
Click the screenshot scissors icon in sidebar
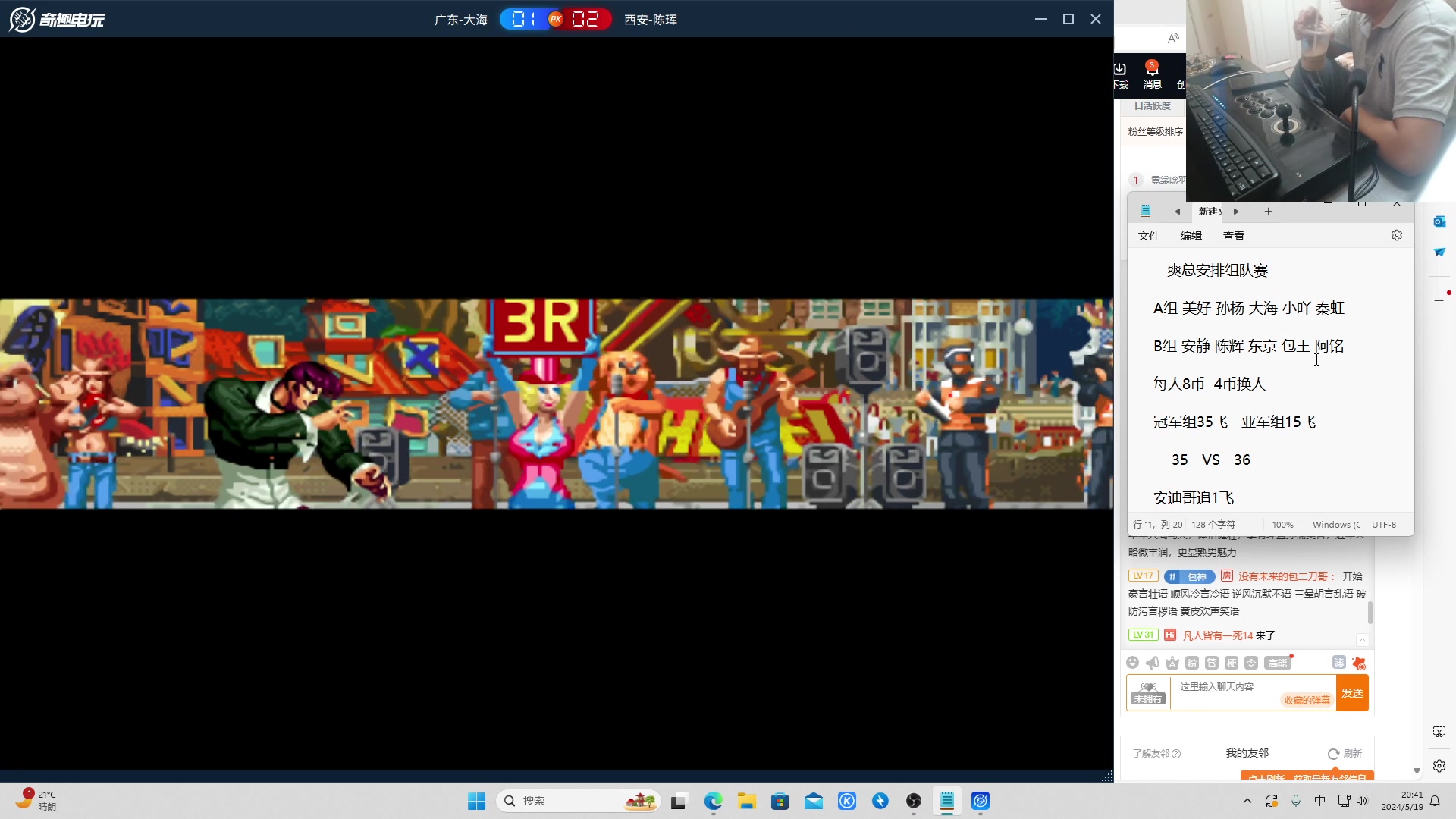click(x=1439, y=732)
